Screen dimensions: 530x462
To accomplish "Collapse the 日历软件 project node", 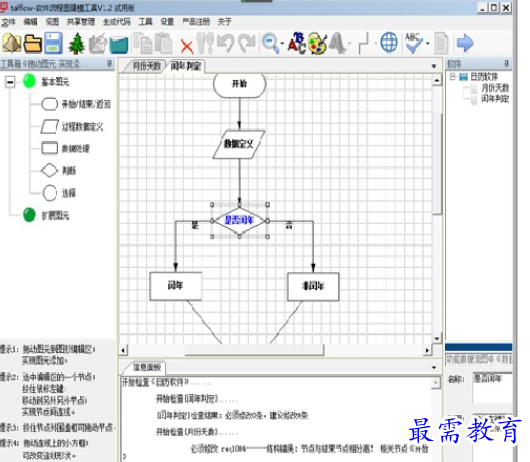I will (453, 77).
